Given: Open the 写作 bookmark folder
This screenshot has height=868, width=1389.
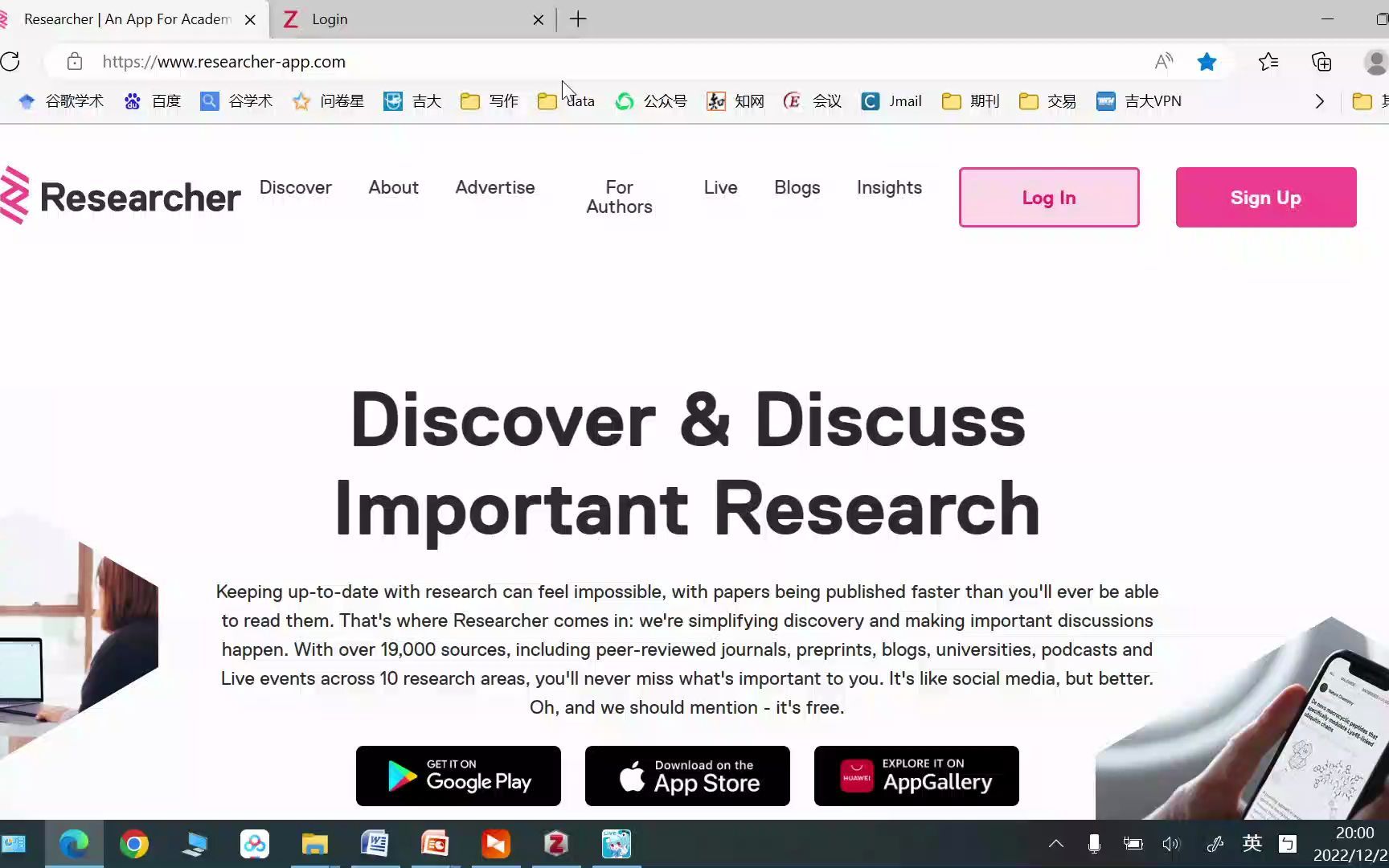Looking at the screenshot, I should click(x=490, y=101).
